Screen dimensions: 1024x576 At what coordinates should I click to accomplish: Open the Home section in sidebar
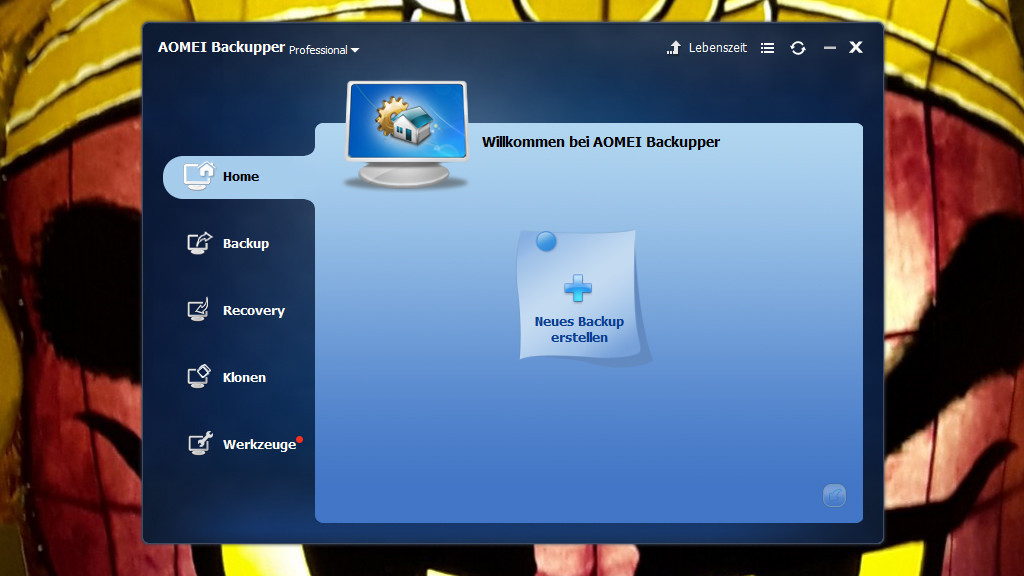[239, 177]
